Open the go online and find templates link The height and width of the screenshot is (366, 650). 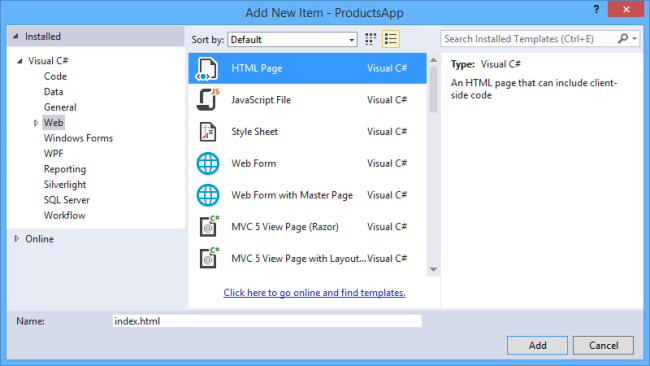coord(314,293)
